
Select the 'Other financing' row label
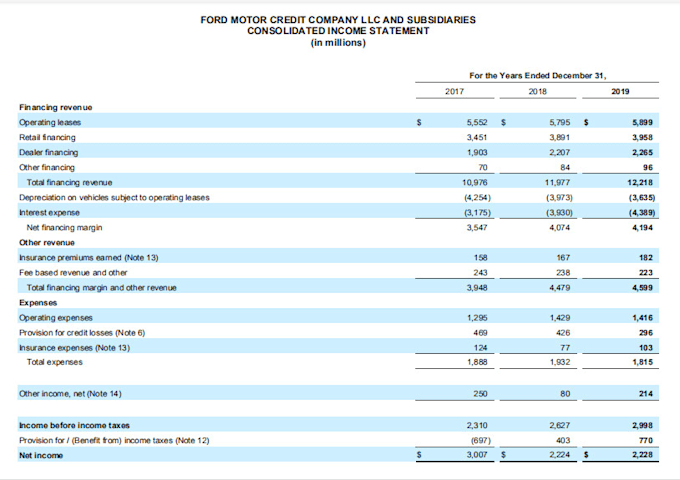point(47,167)
